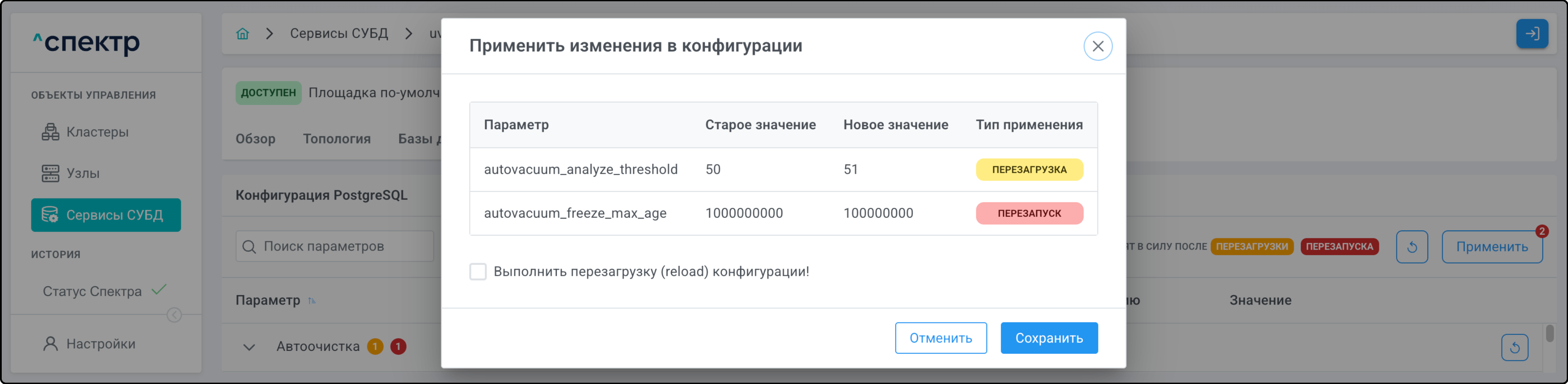Click the Параметр column sort icon
The image size is (1568, 384).
312,301
